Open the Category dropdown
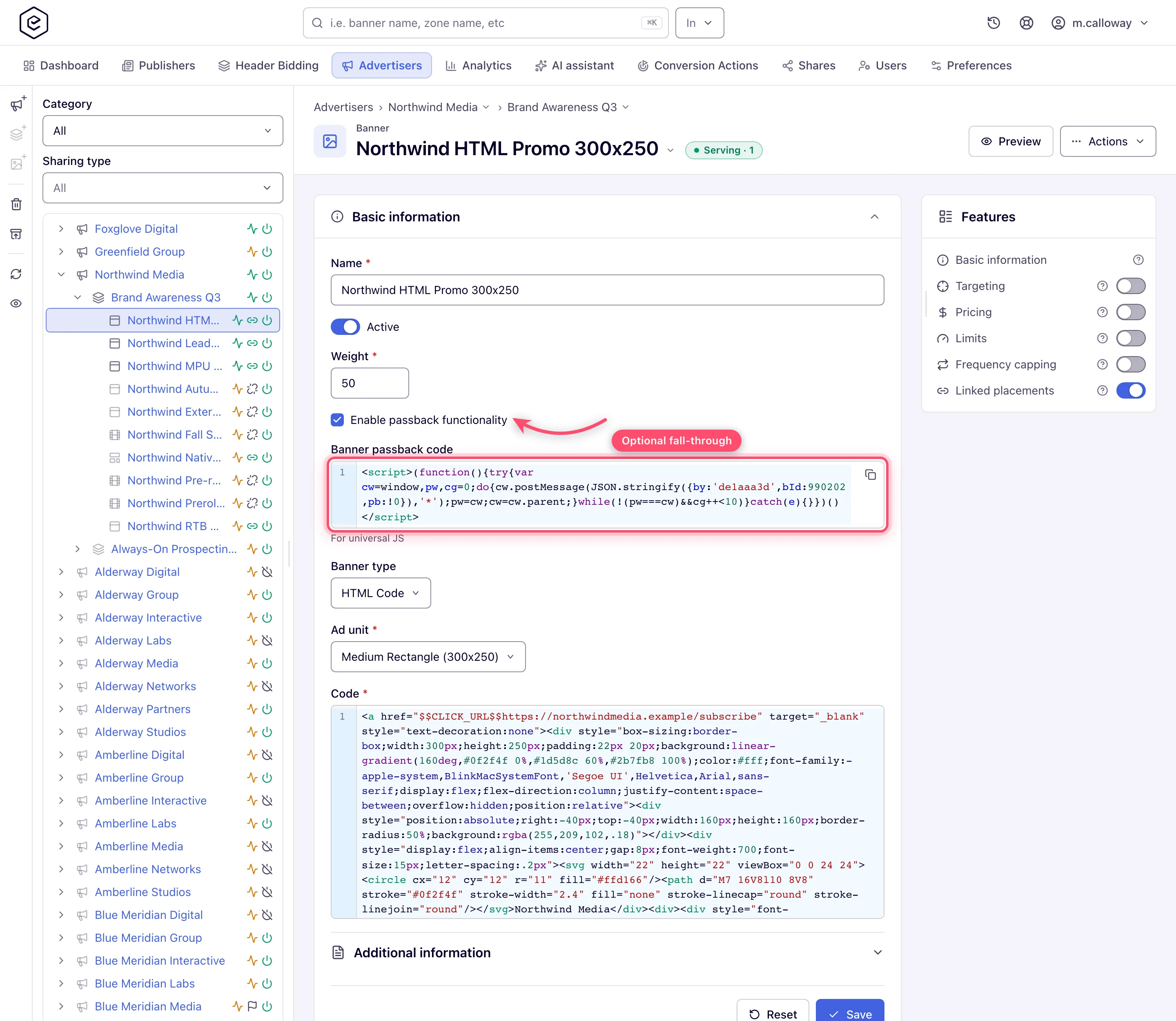 point(163,130)
